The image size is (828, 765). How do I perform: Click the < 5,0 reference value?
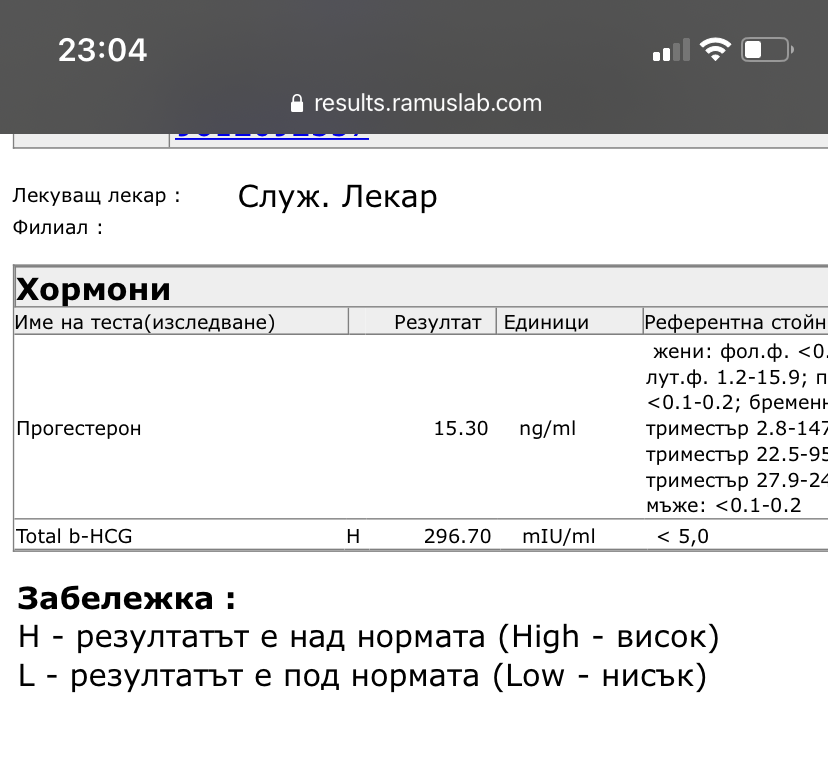click(x=682, y=536)
